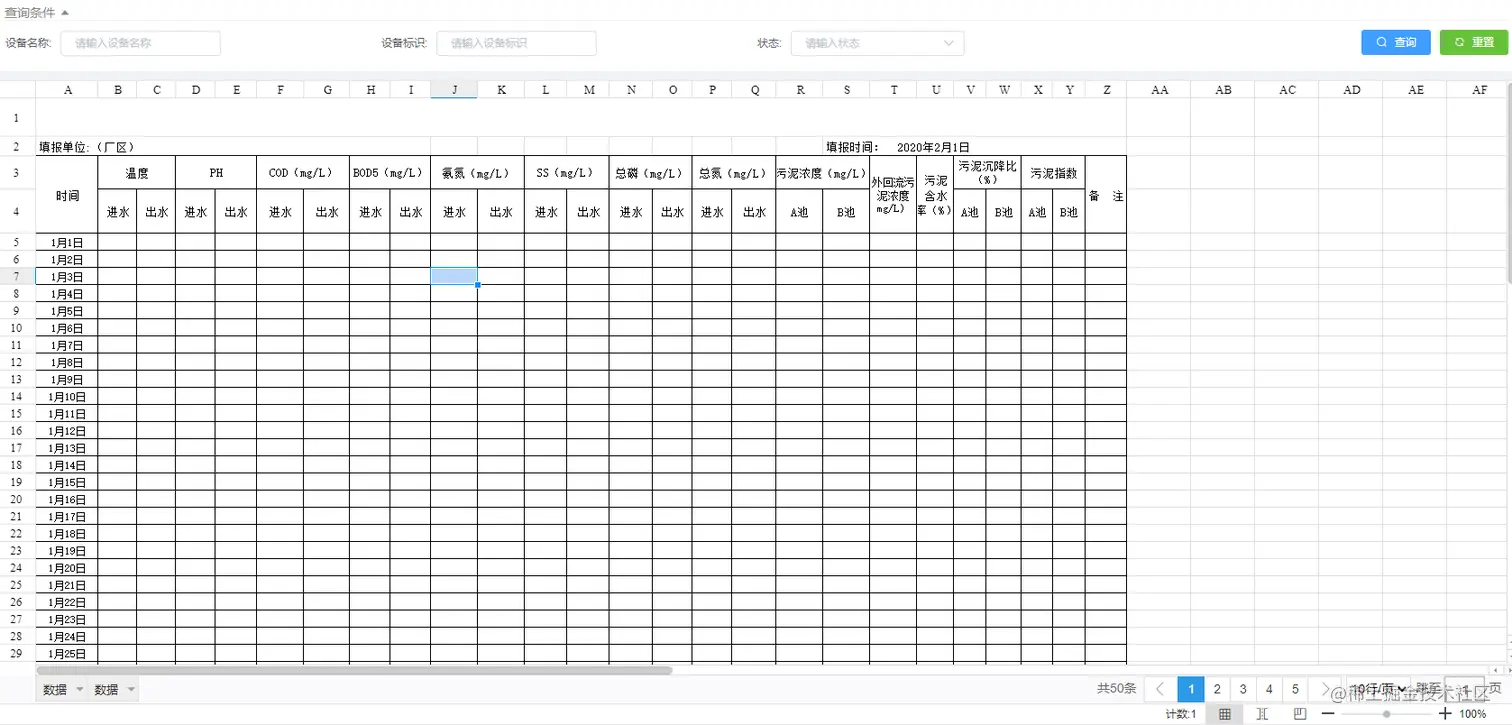Screen dimensions: 1512x725
Task: Focus the 设备标识 input field
Action: point(516,43)
